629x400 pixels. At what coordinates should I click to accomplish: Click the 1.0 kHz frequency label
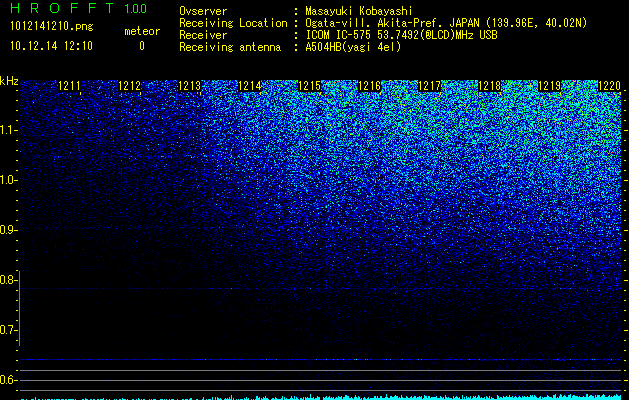pyautogui.click(x=8, y=180)
